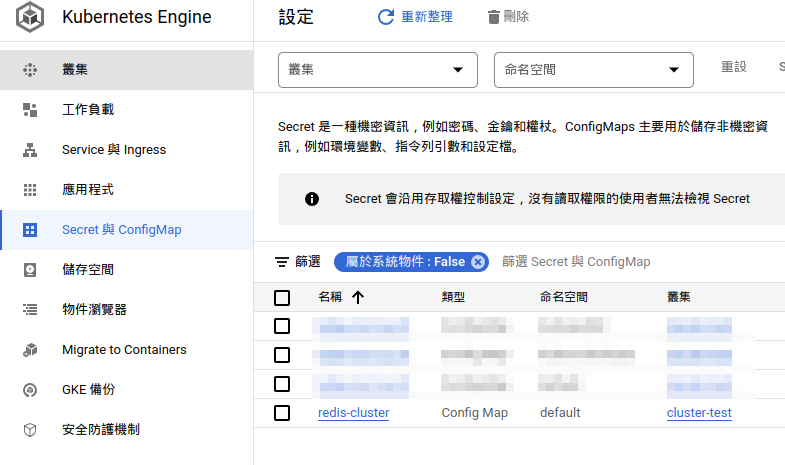
Task: Click the trash can delete icon
Action: pyautogui.click(x=494, y=17)
